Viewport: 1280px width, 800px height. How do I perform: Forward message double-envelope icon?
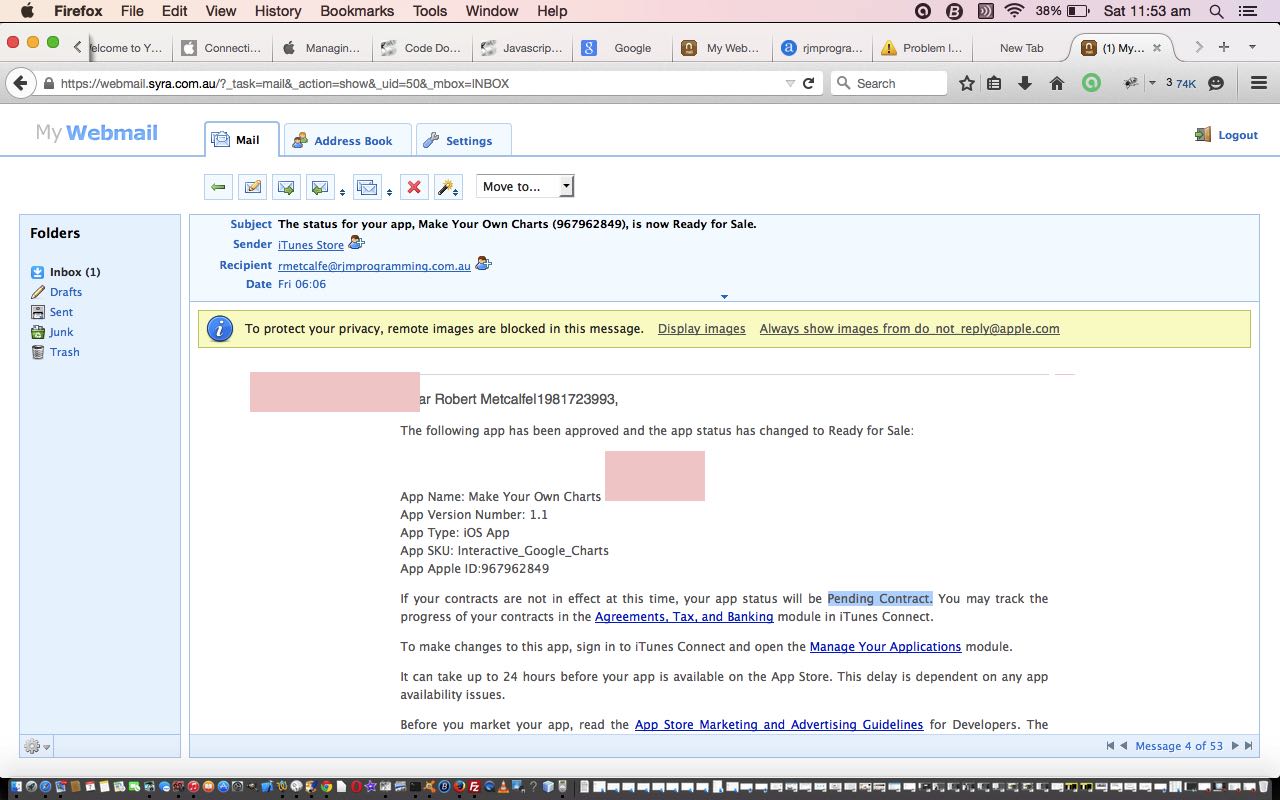point(367,187)
